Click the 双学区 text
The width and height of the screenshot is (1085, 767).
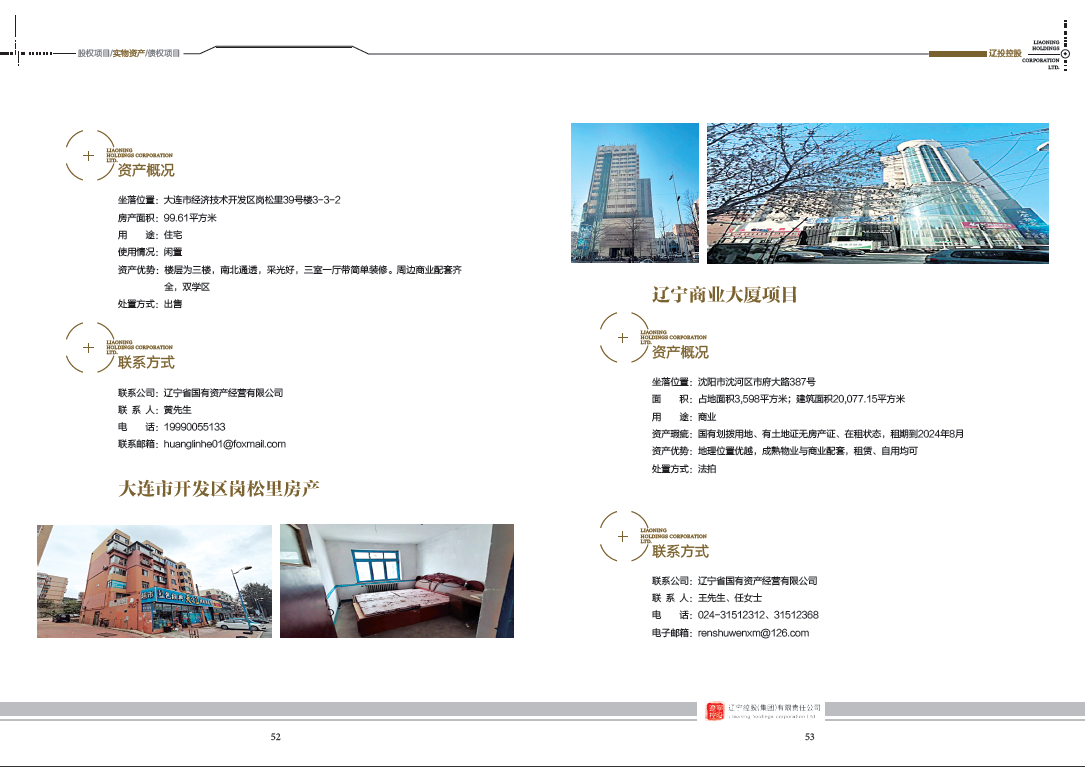point(196,287)
